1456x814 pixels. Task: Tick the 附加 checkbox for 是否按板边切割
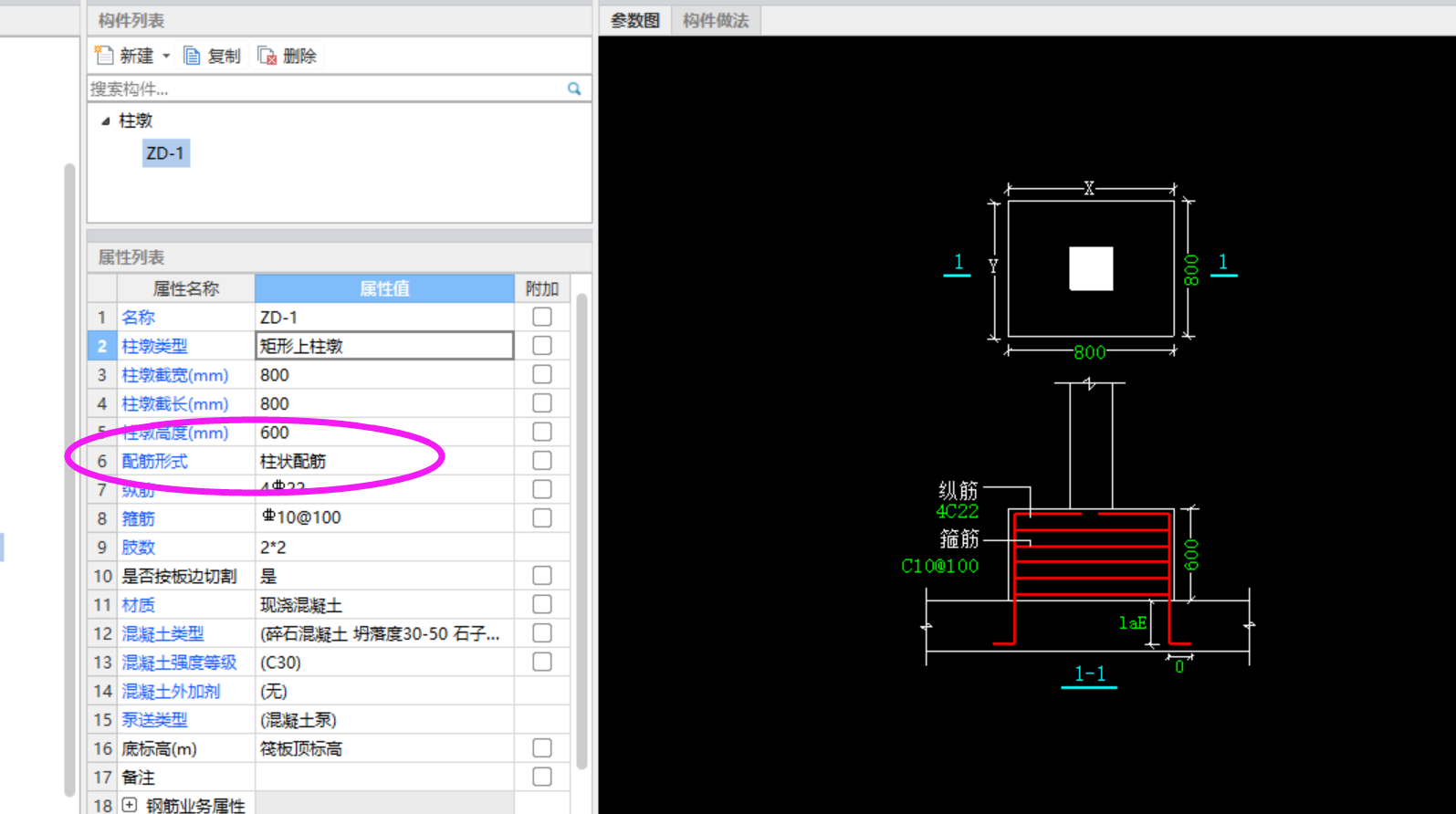(542, 576)
